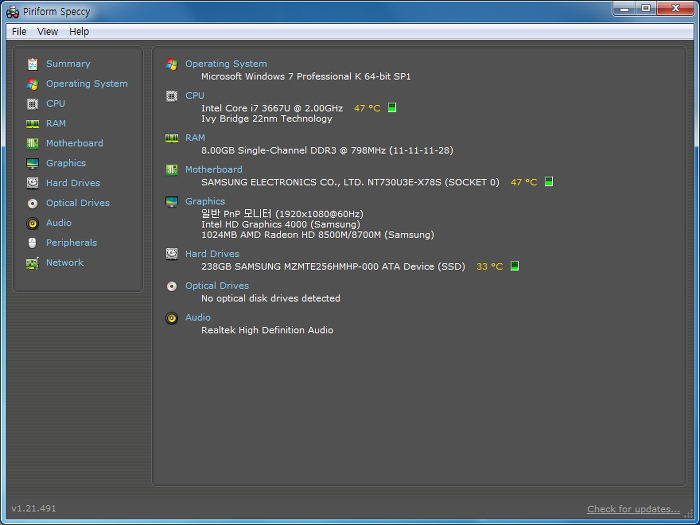Click the disc icon beside Optical Drives heading
Screen dimensions: 700x525
coord(171,286)
